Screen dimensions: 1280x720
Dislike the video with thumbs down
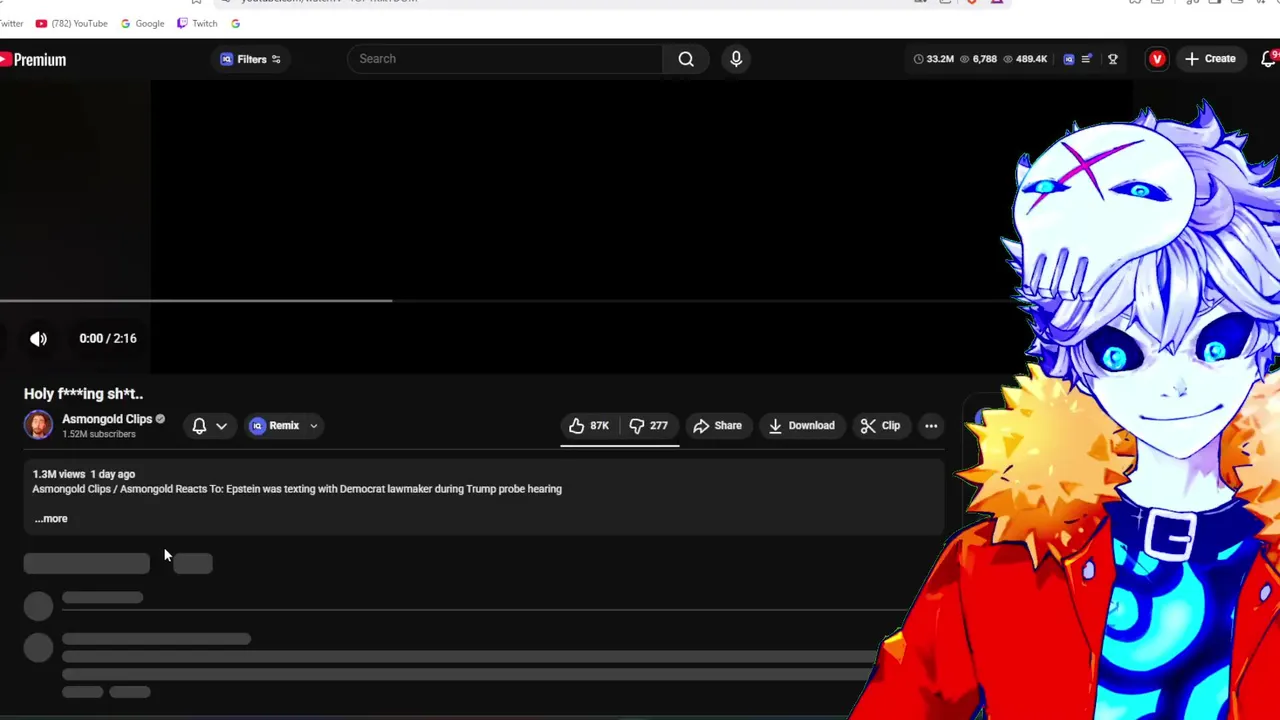648,426
